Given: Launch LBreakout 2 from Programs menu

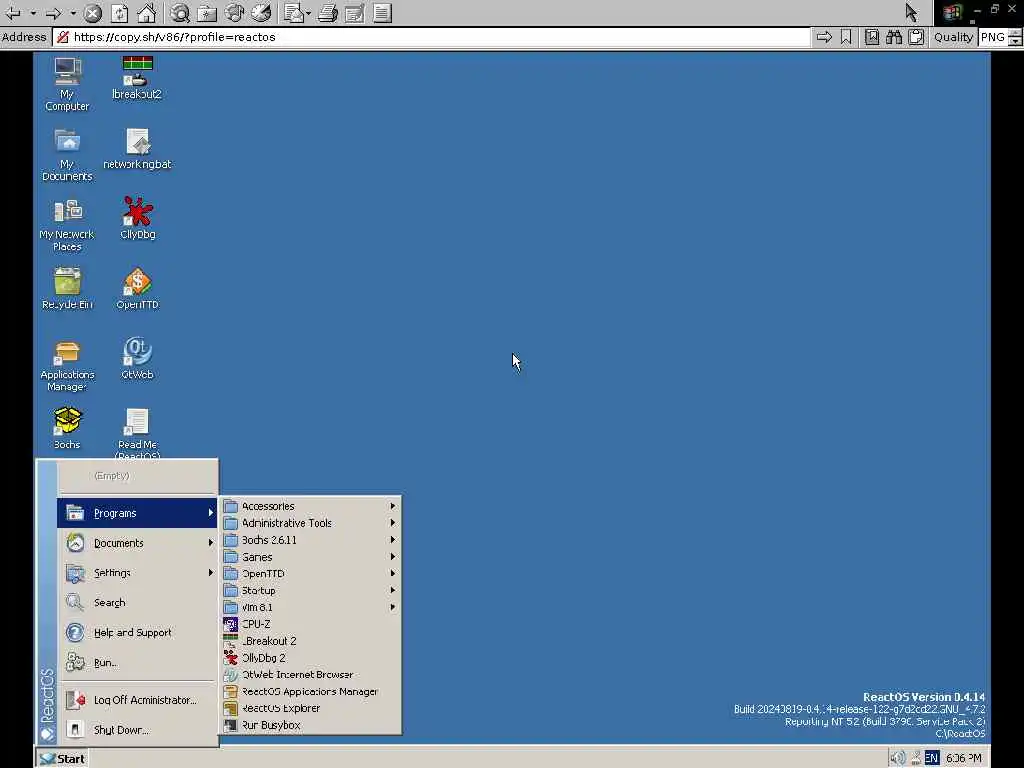Looking at the screenshot, I should tap(310, 641).
